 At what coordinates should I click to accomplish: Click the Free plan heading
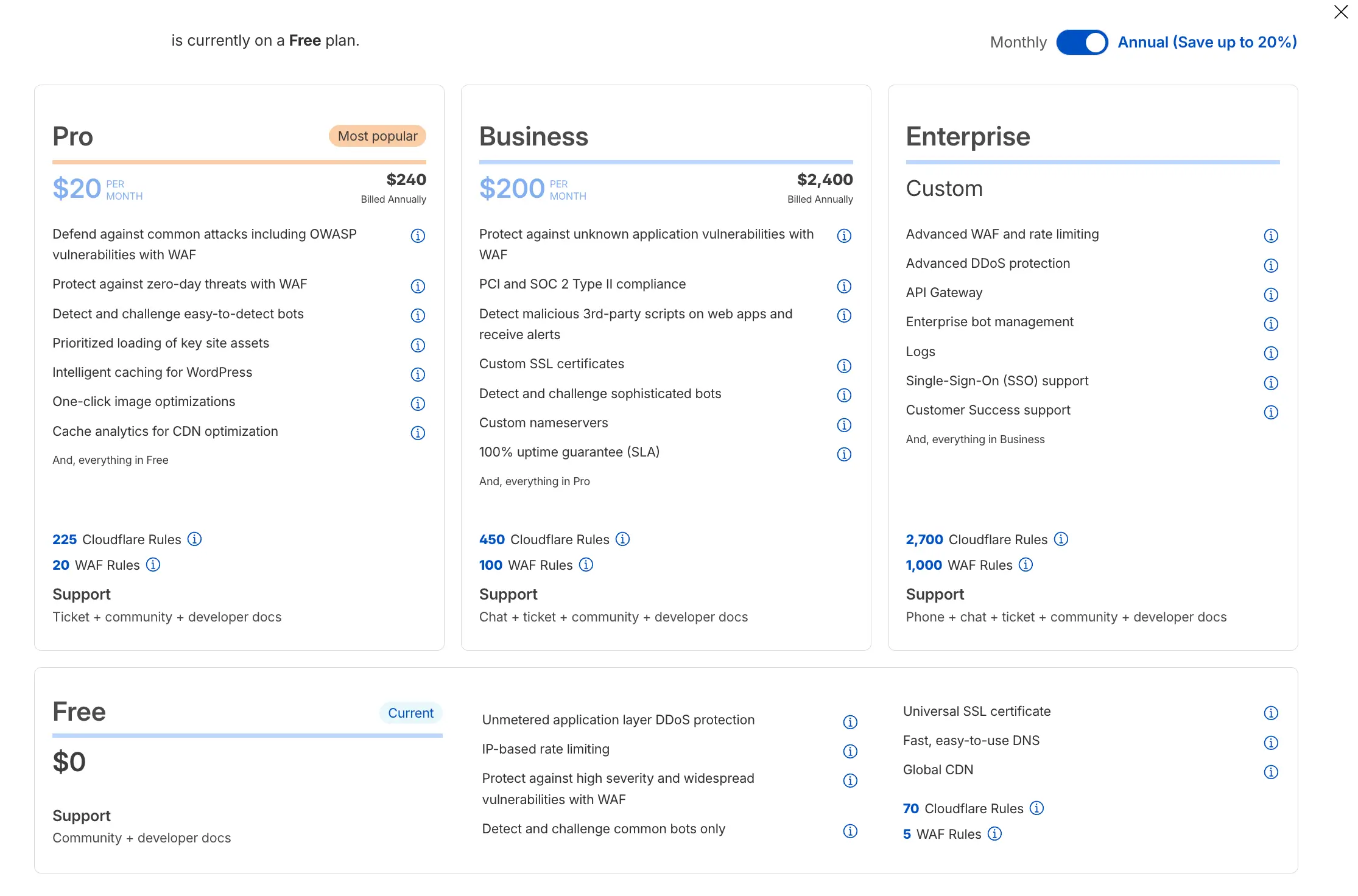(79, 712)
